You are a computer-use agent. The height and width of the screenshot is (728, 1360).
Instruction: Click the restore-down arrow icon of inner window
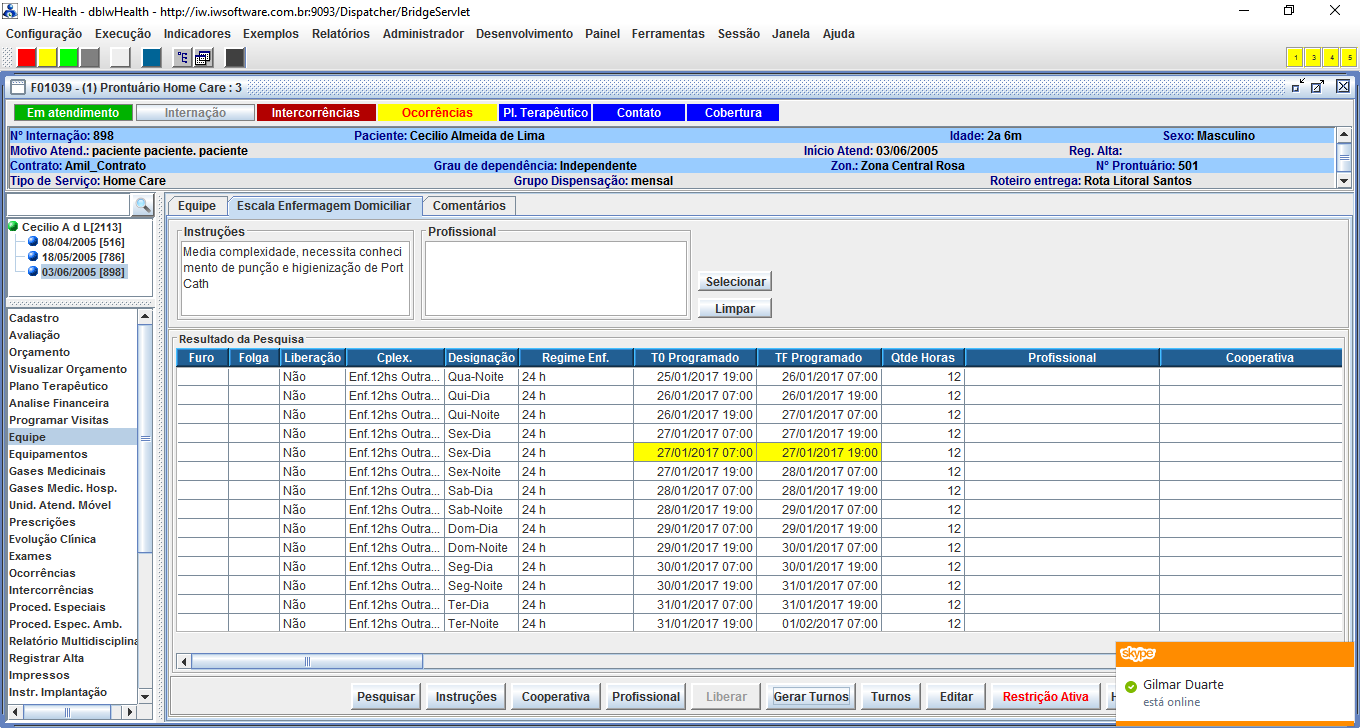(x=1298, y=87)
